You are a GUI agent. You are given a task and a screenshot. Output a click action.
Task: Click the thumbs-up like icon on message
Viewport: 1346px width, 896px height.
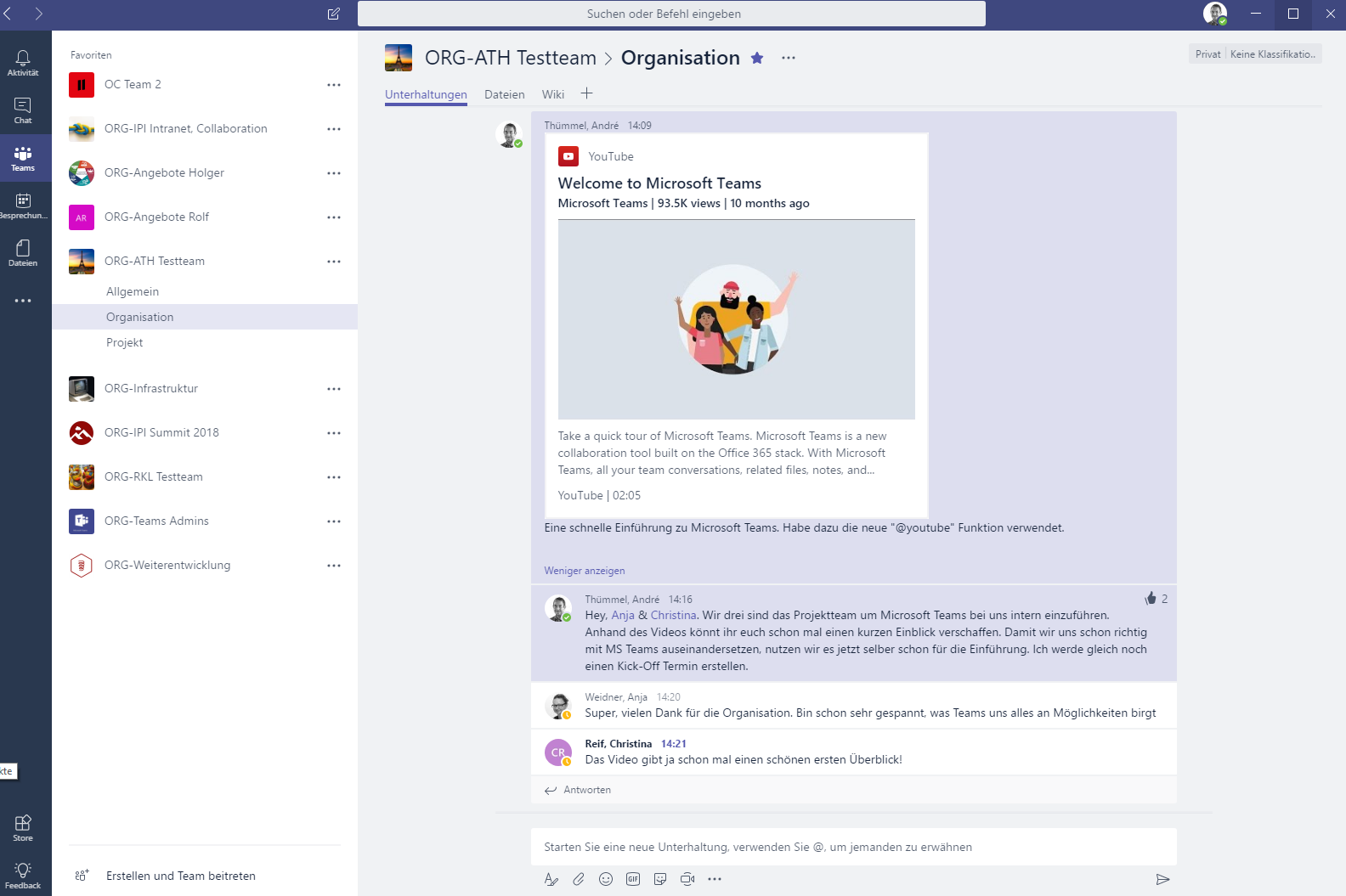coord(1151,598)
